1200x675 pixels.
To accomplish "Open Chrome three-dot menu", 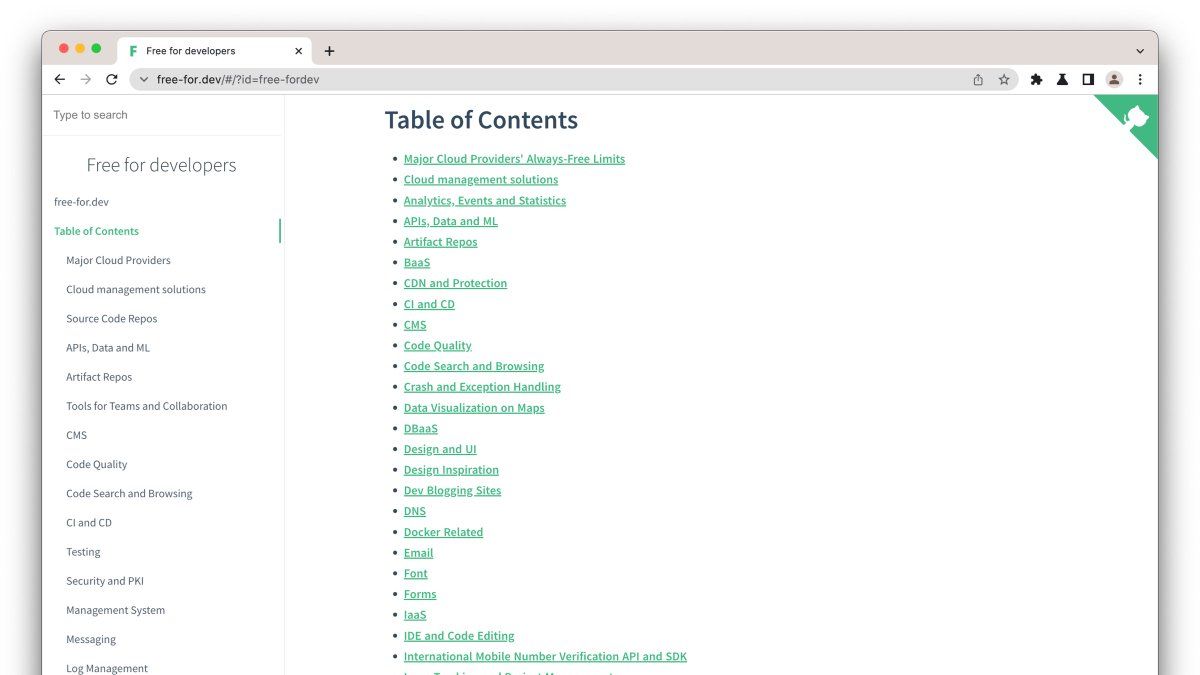I will tap(1140, 80).
